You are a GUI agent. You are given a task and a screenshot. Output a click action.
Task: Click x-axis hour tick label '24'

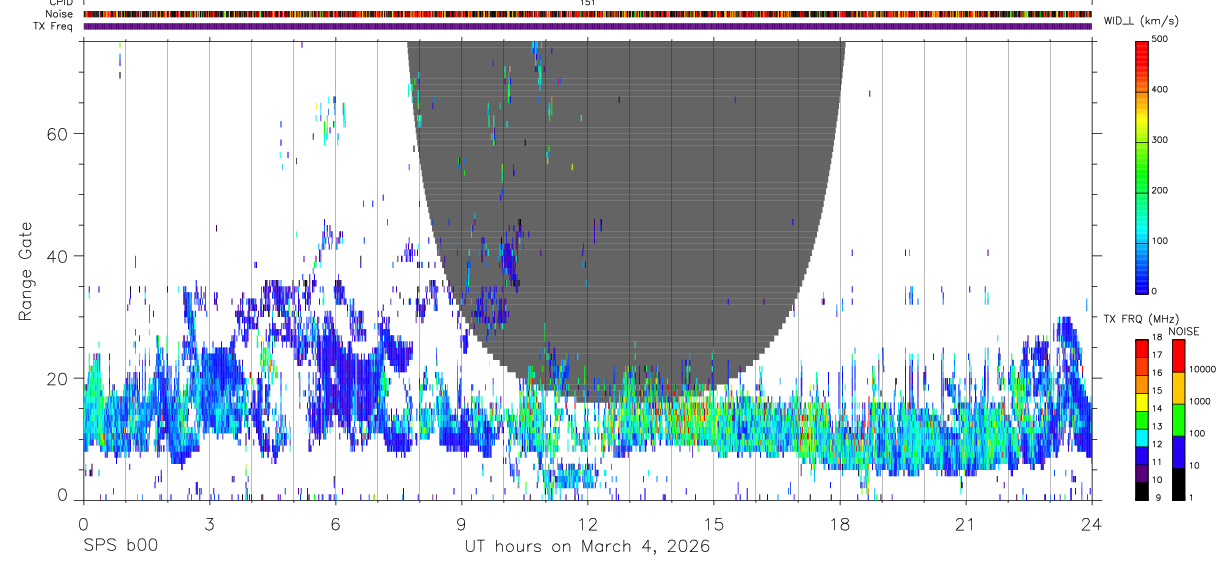tap(1092, 525)
